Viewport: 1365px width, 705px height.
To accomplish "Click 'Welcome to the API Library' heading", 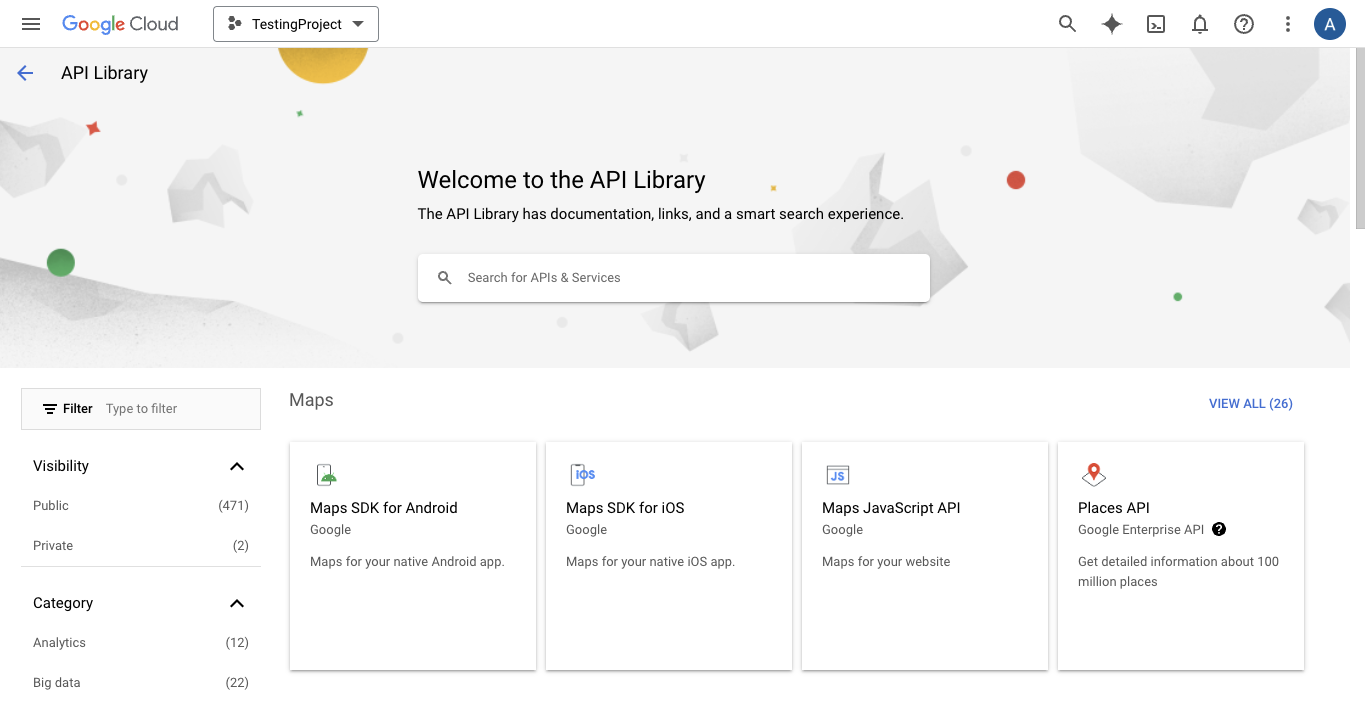I will click(x=561, y=180).
